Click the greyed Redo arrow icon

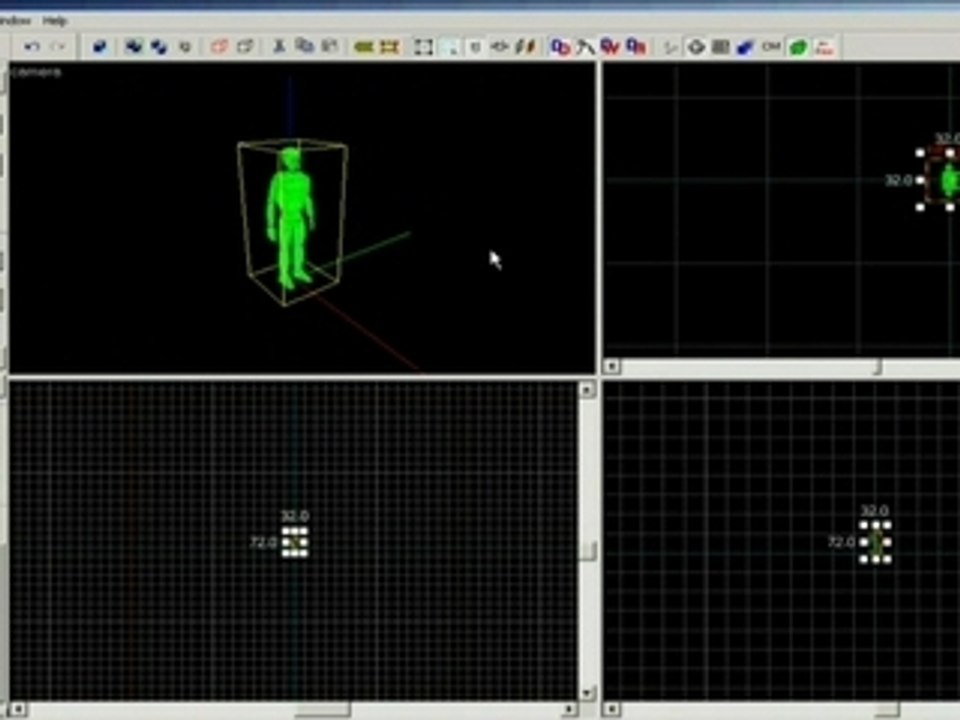[58, 47]
